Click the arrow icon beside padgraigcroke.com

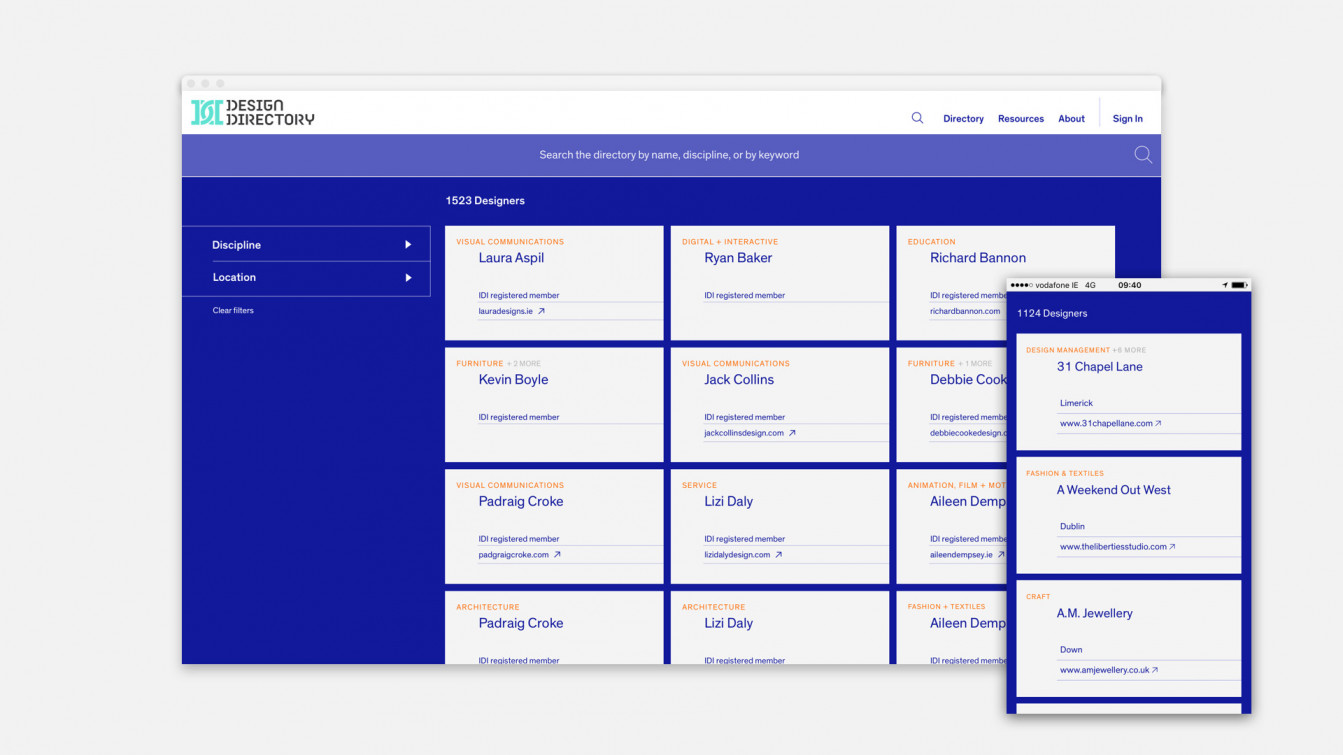click(557, 555)
